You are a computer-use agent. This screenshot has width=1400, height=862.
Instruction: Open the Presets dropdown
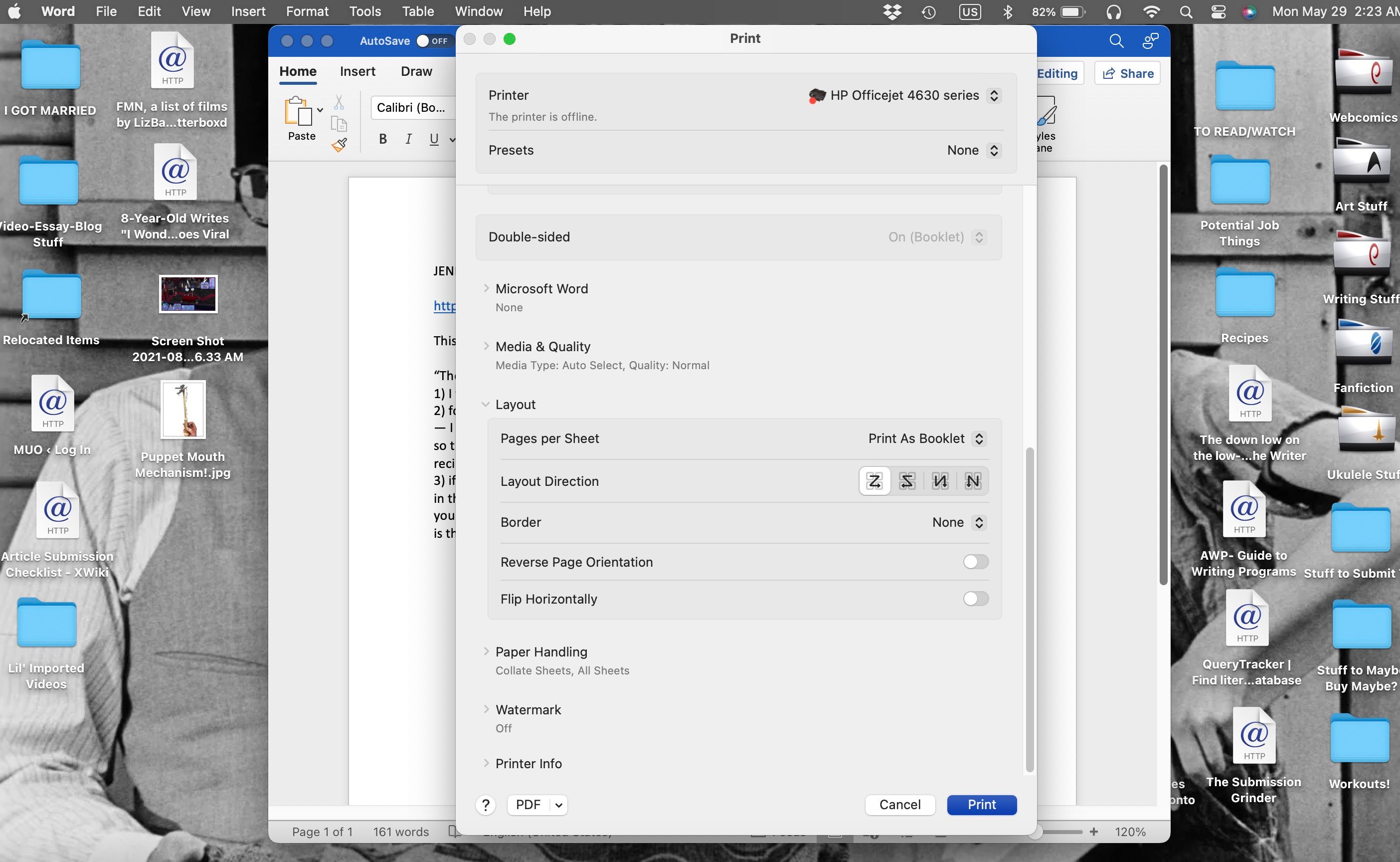click(973, 151)
